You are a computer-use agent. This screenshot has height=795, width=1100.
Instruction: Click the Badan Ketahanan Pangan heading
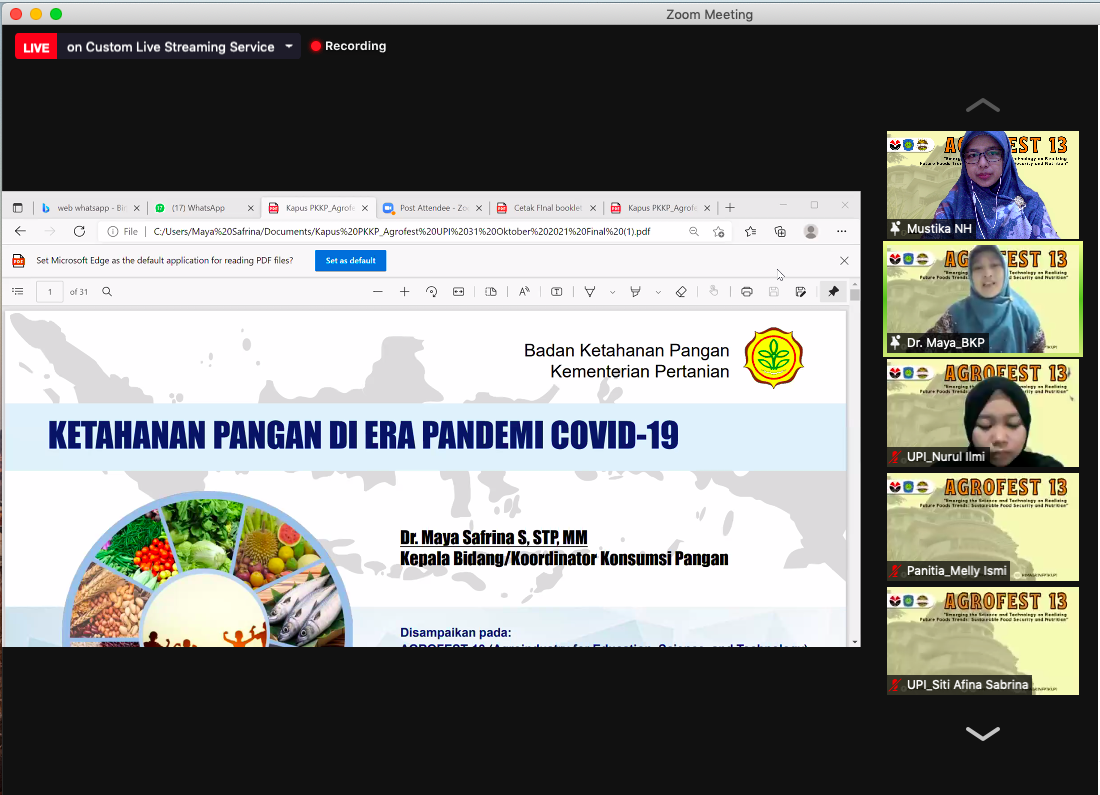click(626, 350)
